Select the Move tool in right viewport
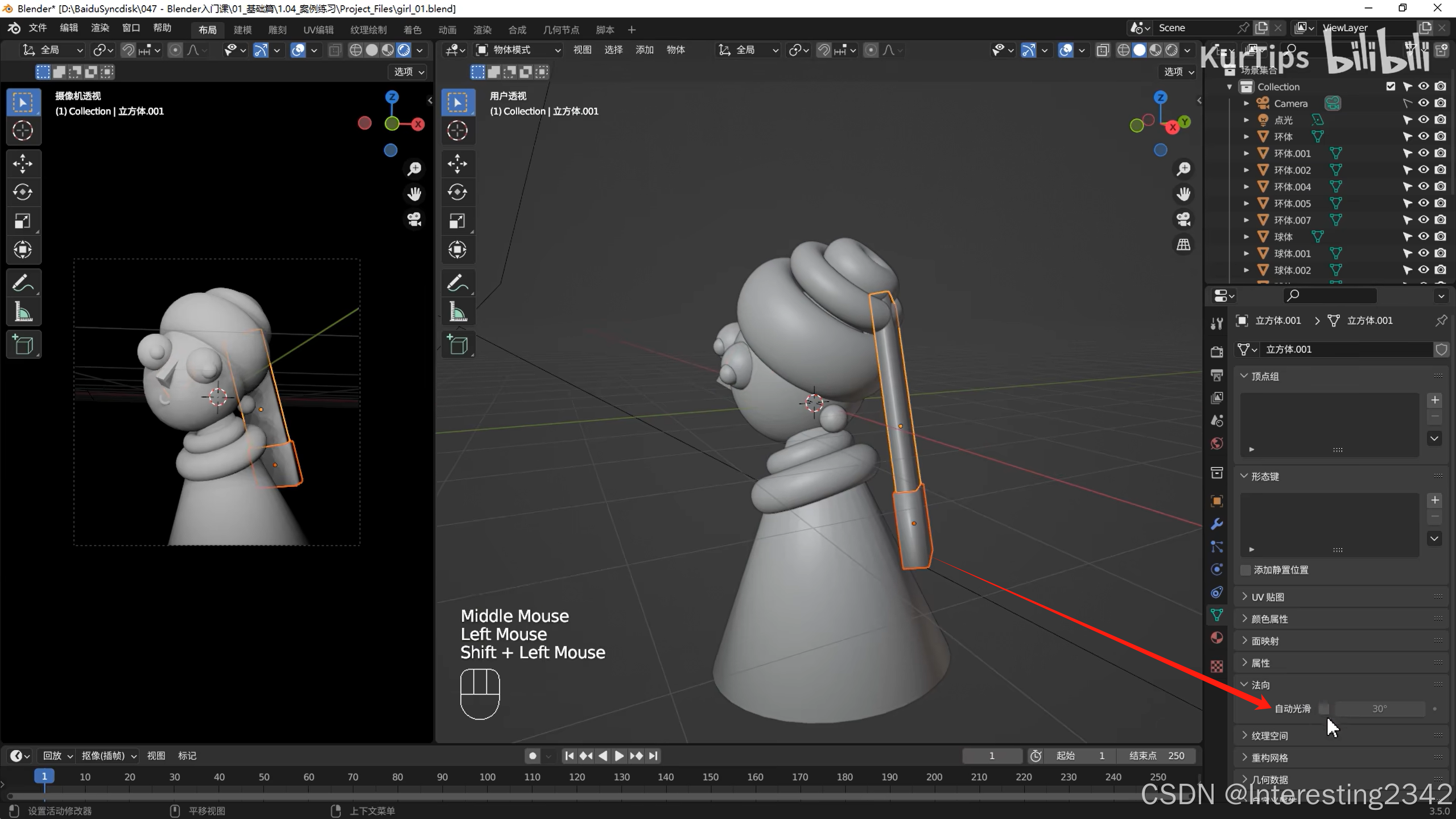The width and height of the screenshot is (1456, 819). [x=457, y=164]
